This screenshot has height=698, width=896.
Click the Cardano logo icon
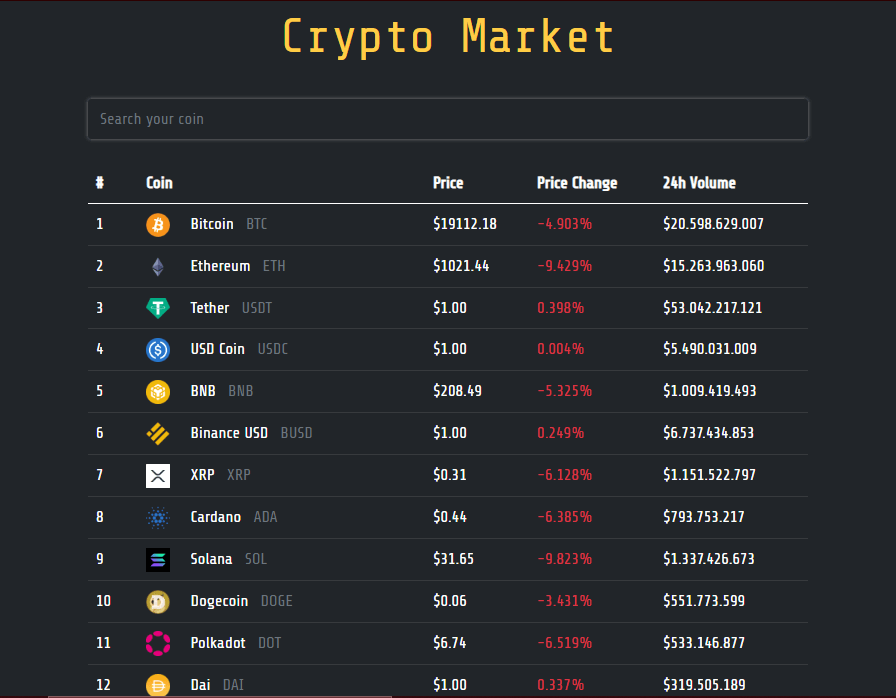[x=157, y=518]
